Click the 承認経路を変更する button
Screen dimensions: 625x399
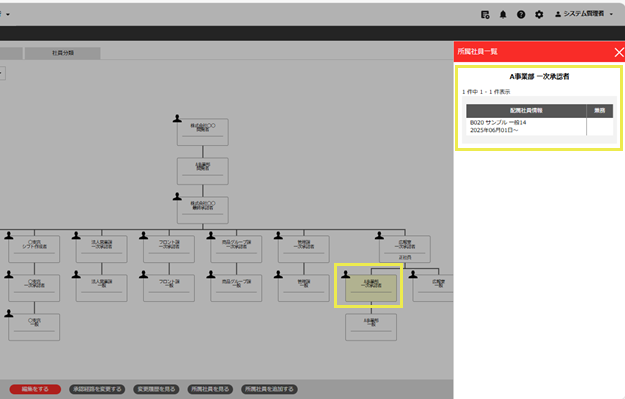pyautogui.click(x=97, y=389)
